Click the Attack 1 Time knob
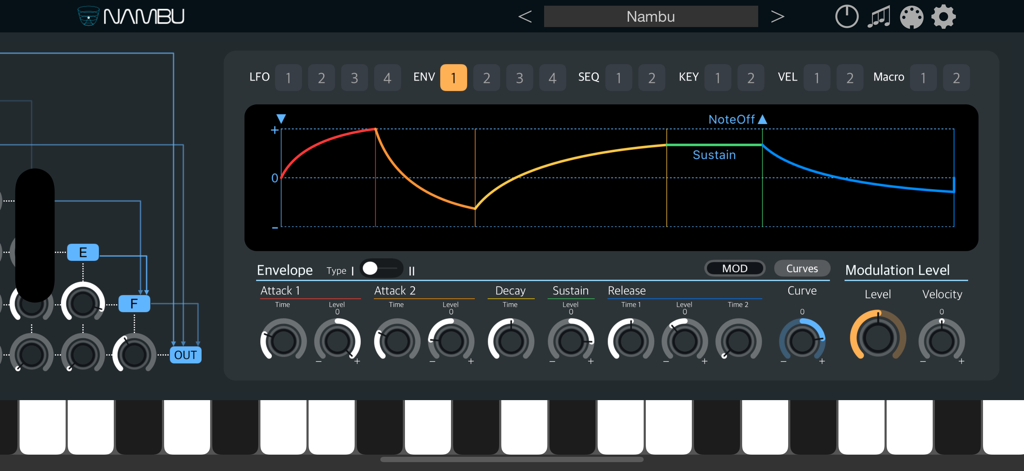The width and height of the screenshot is (1024, 471). tap(283, 342)
